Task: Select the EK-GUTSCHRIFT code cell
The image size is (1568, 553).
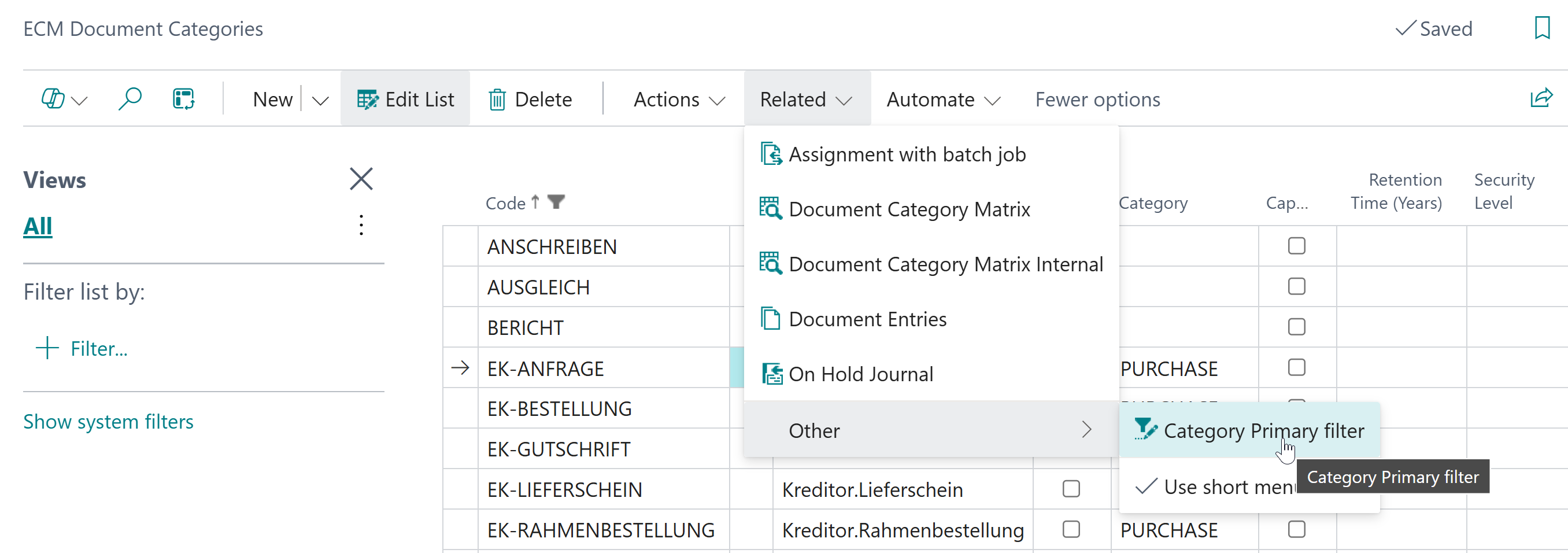Action: point(558,449)
